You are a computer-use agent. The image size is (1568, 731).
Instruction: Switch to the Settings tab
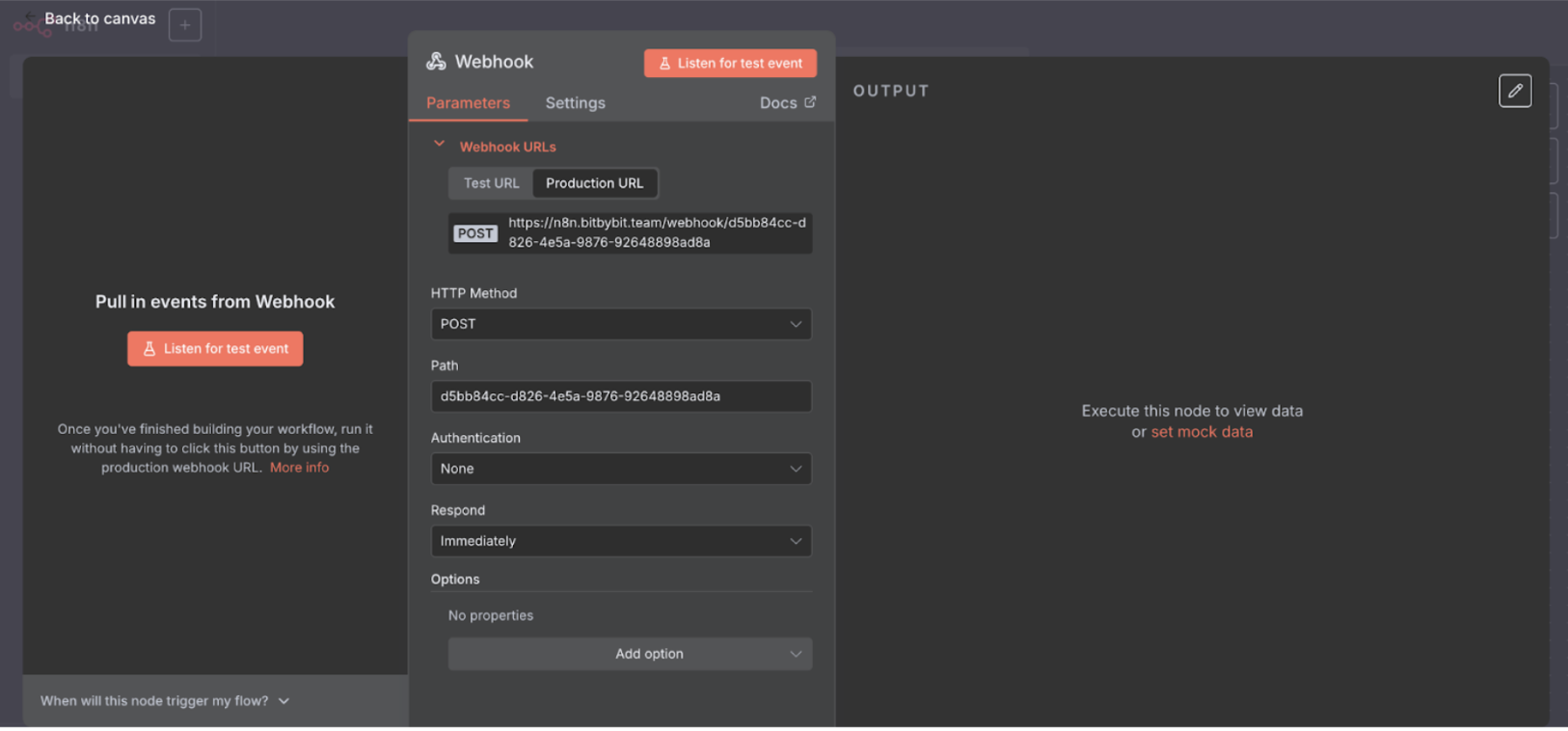(x=575, y=103)
